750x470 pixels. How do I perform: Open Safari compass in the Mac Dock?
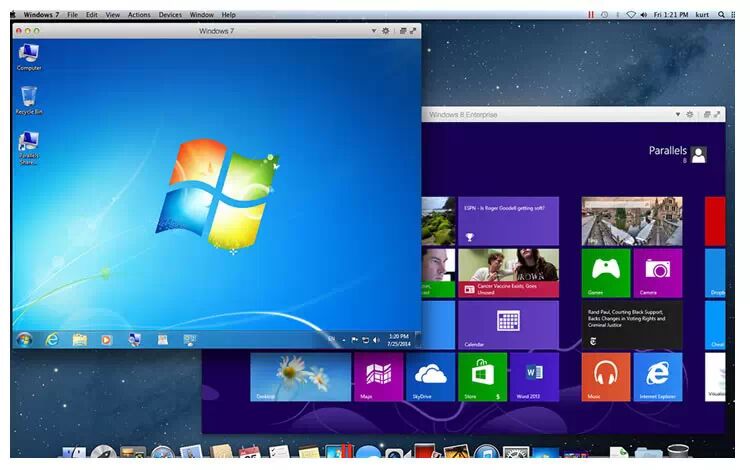point(163,452)
